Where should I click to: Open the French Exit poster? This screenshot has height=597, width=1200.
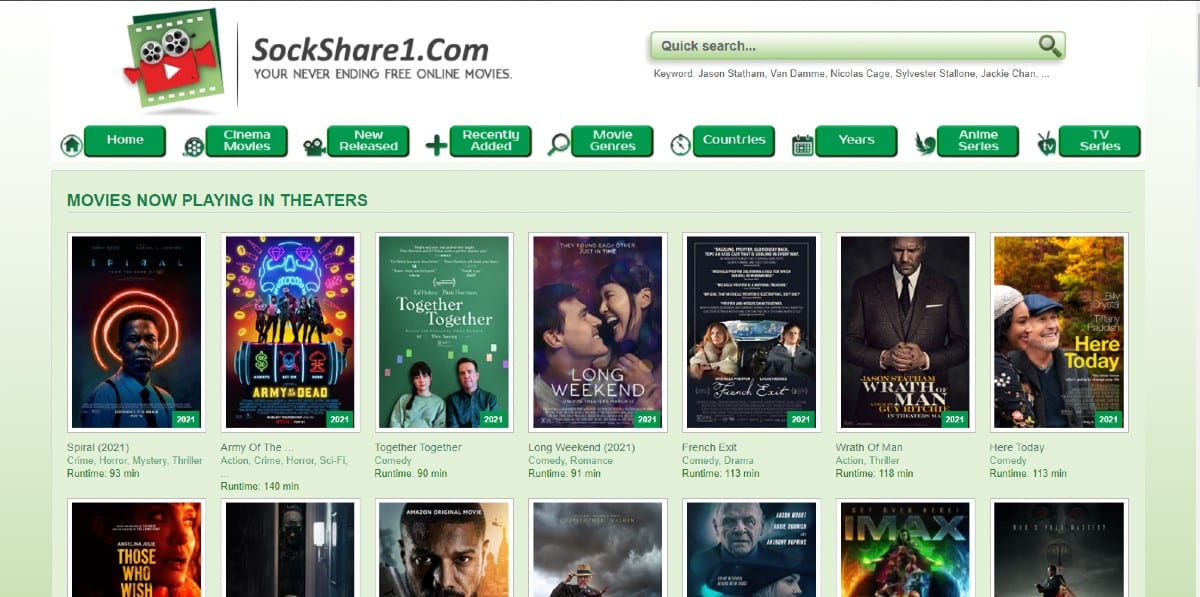[751, 332]
